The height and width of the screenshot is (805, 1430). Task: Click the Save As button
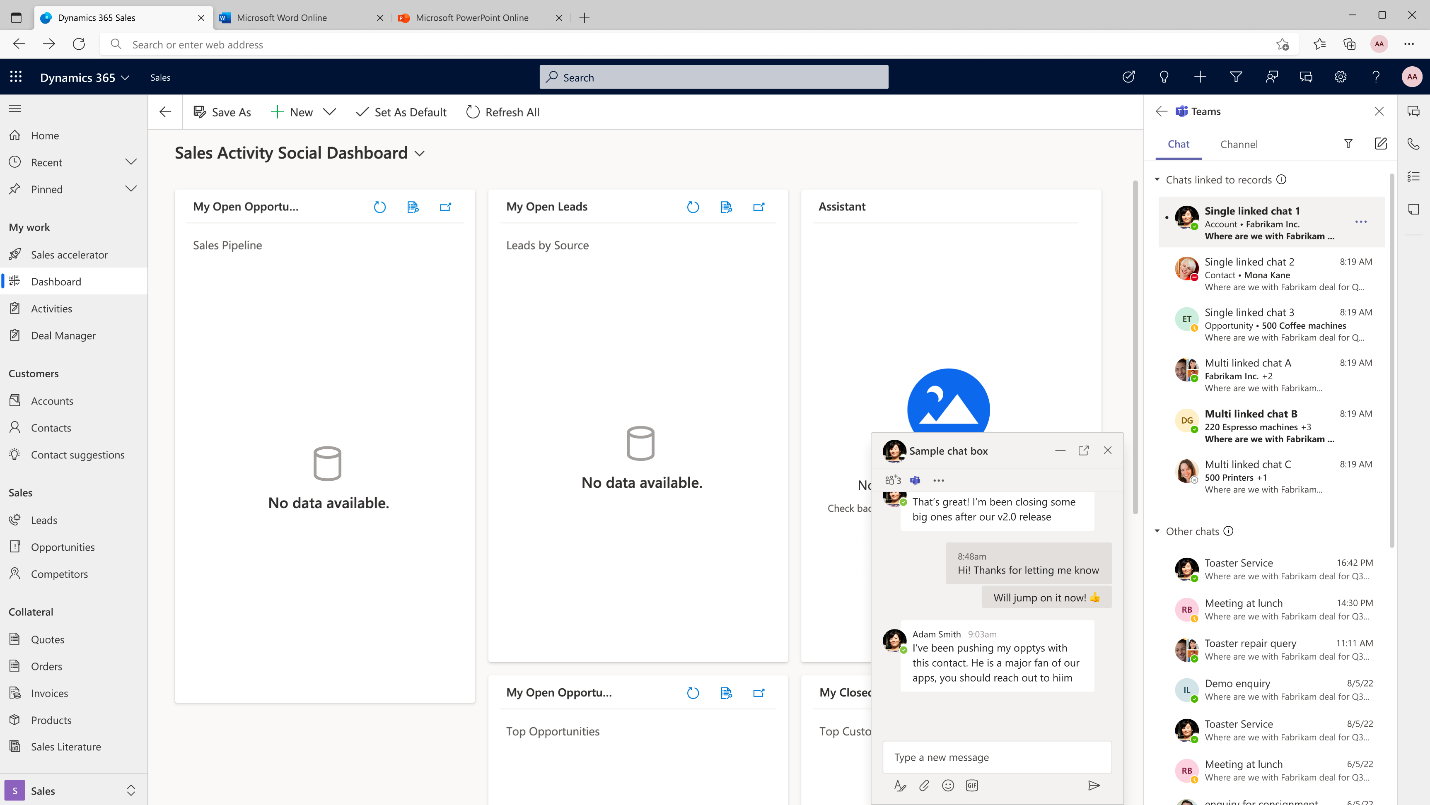click(x=222, y=111)
